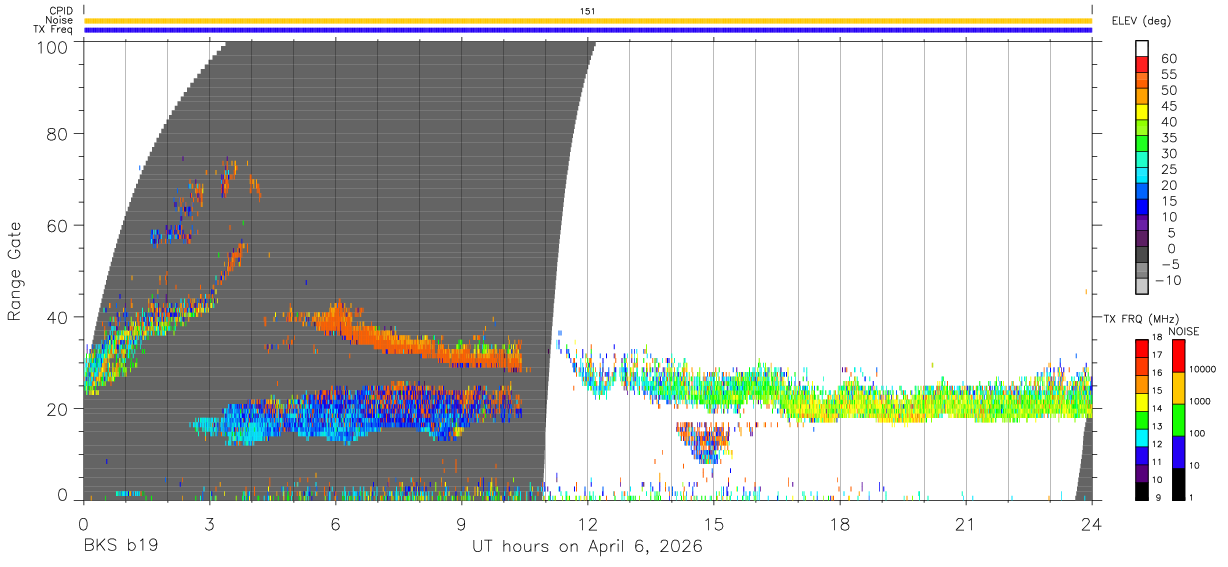Click the 40 tick on Range Gate axis

coord(57,317)
